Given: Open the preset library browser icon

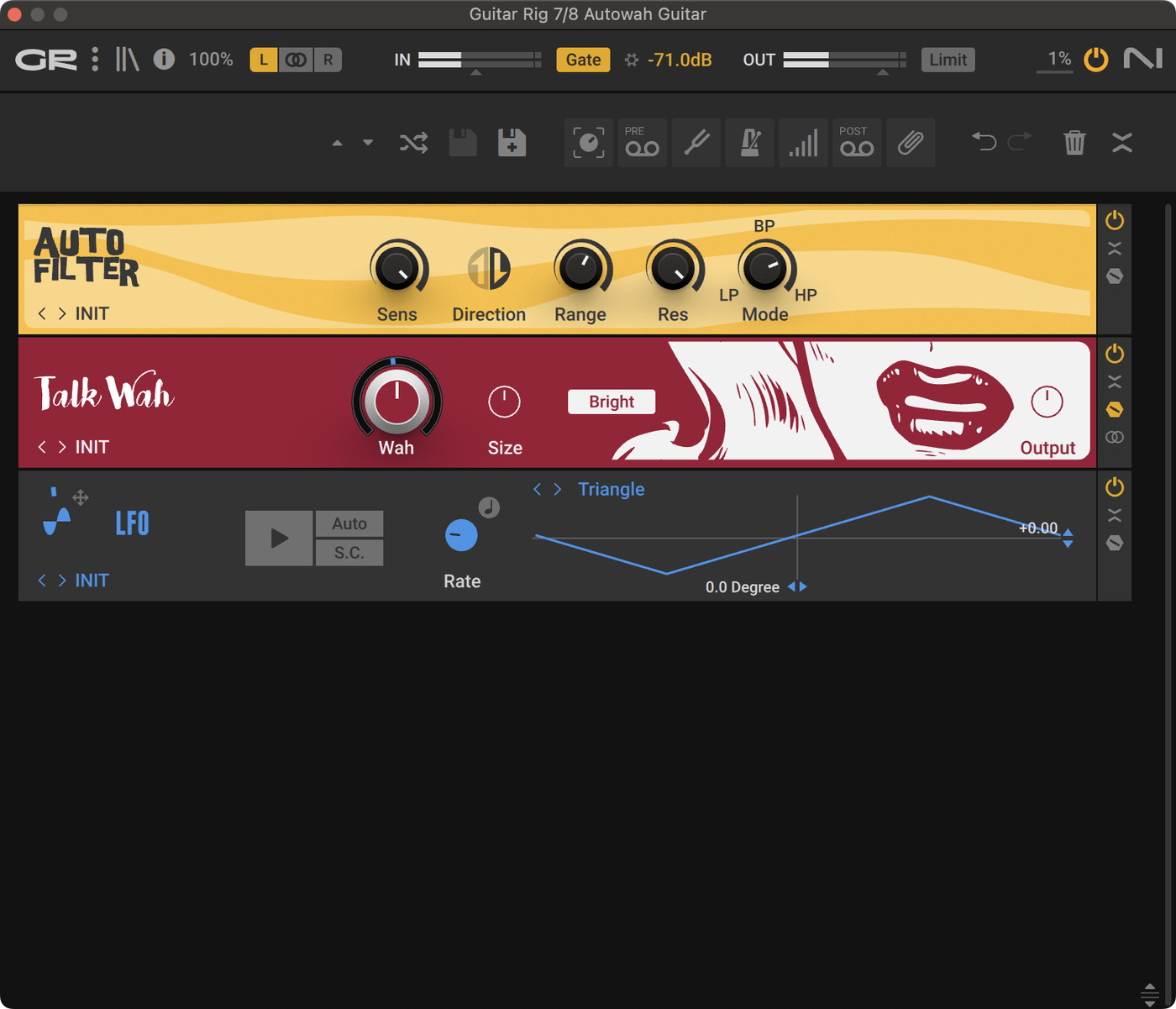Looking at the screenshot, I should tap(127, 59).
